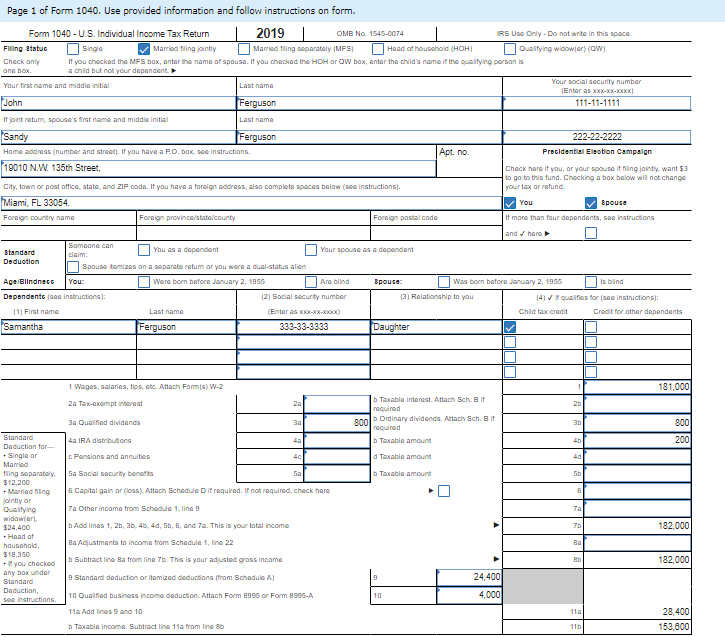Tick Head of household (HOH) checkbox

click(378, 49)
